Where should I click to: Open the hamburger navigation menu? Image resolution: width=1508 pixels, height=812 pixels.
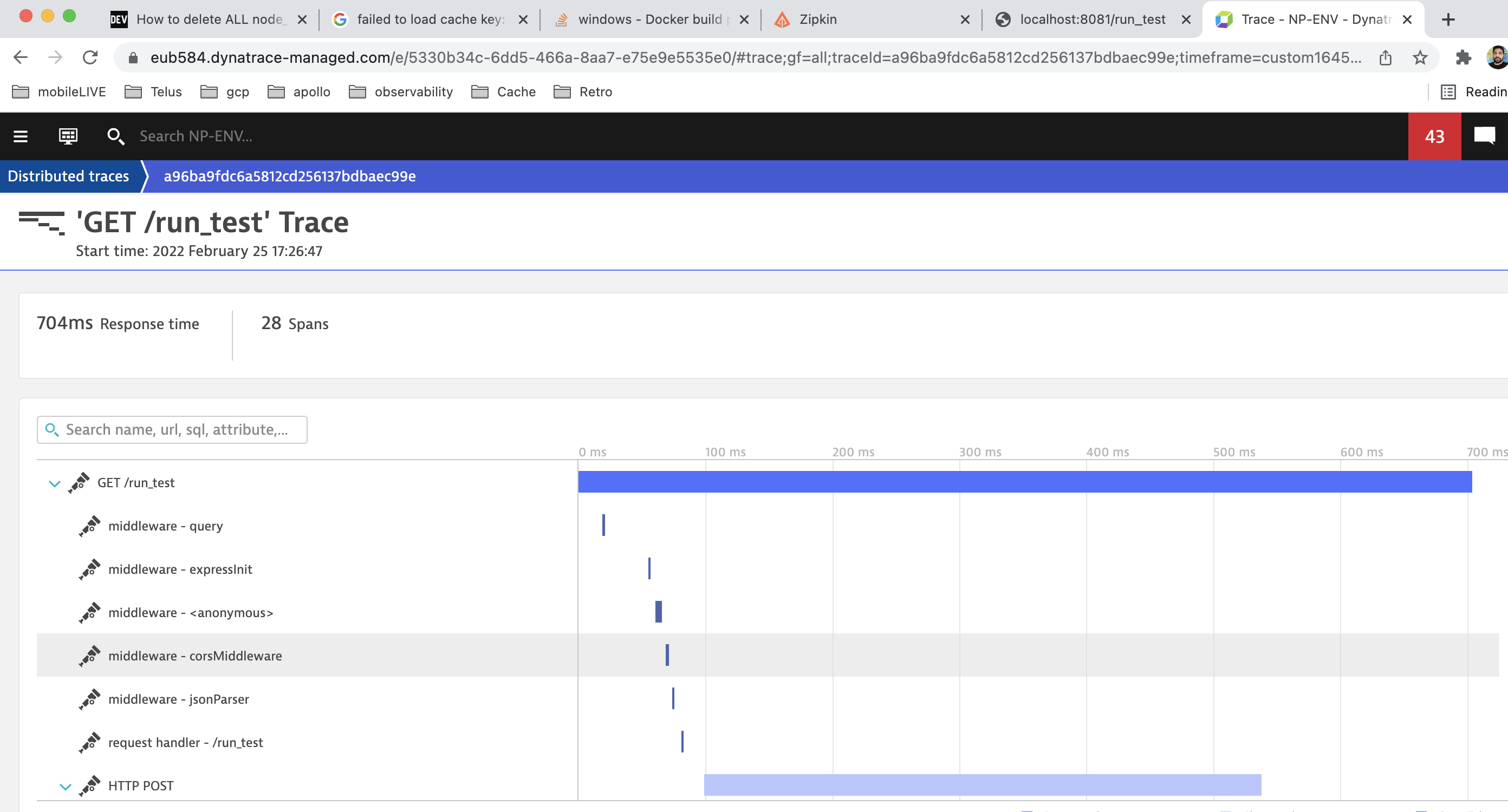[21, 136]
